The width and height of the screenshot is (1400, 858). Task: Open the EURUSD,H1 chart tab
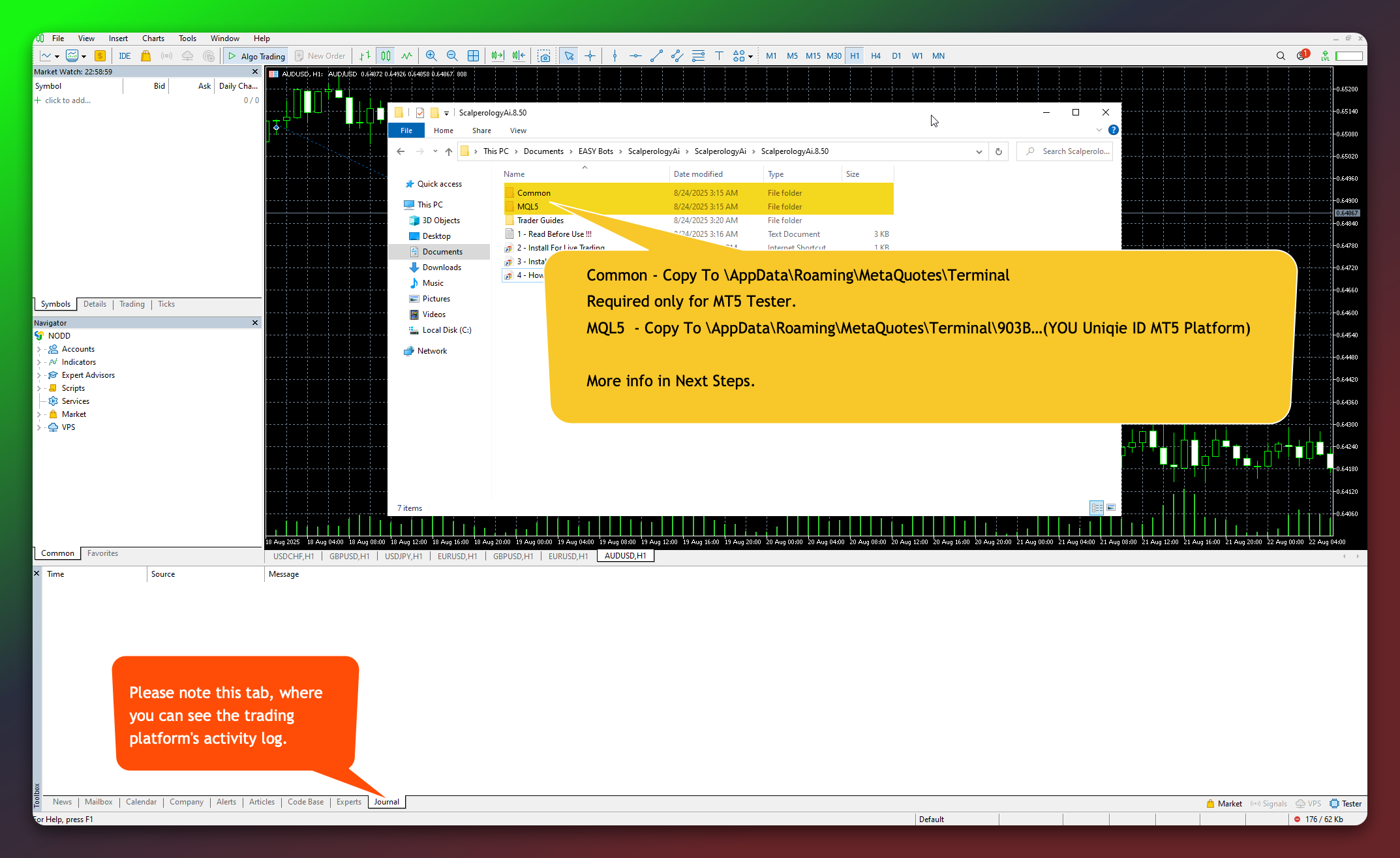coord(457,556)
